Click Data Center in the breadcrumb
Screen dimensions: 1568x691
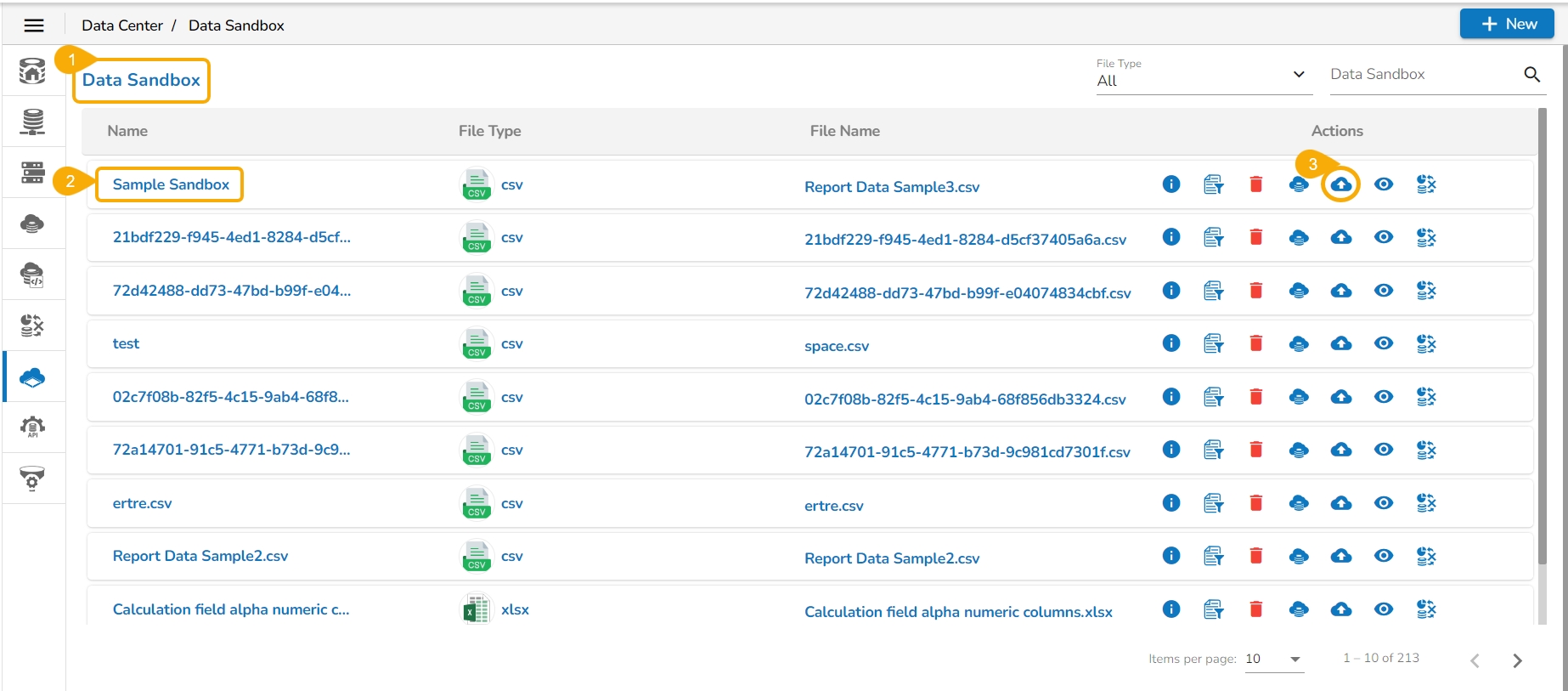click(121, 25)
